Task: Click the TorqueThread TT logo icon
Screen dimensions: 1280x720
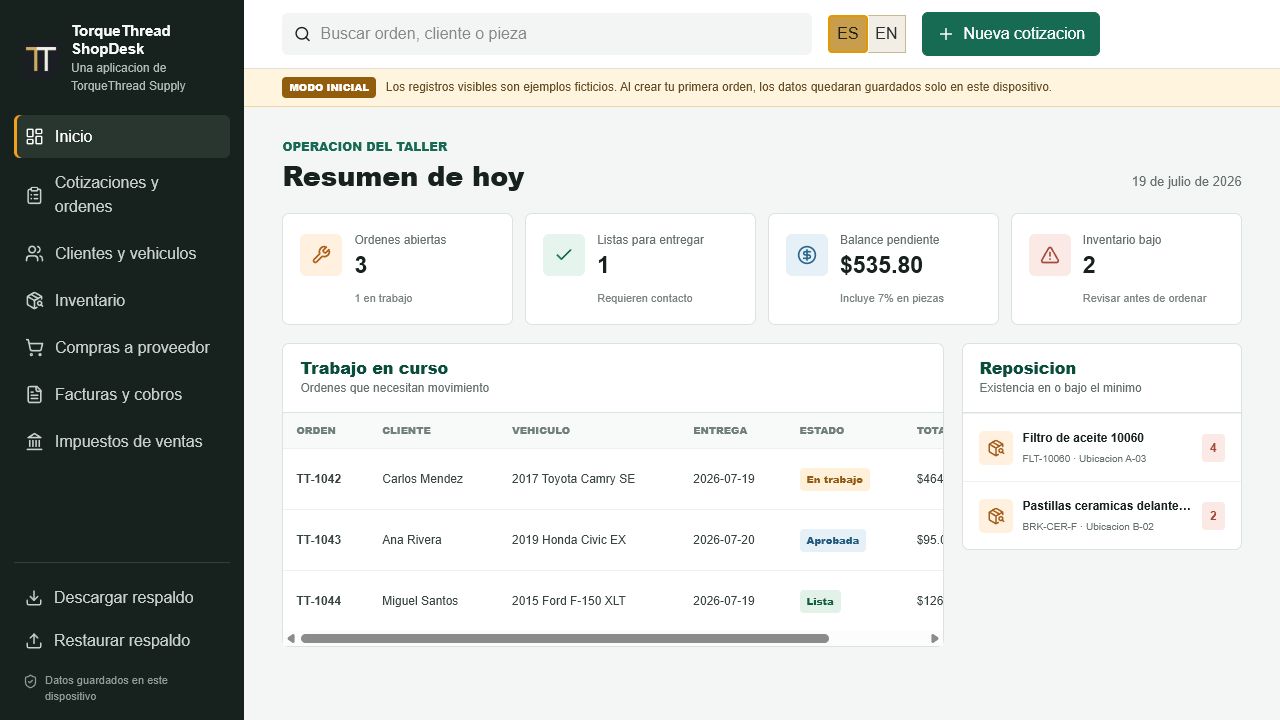Action: pyautogui.click(x=41, y=59)
